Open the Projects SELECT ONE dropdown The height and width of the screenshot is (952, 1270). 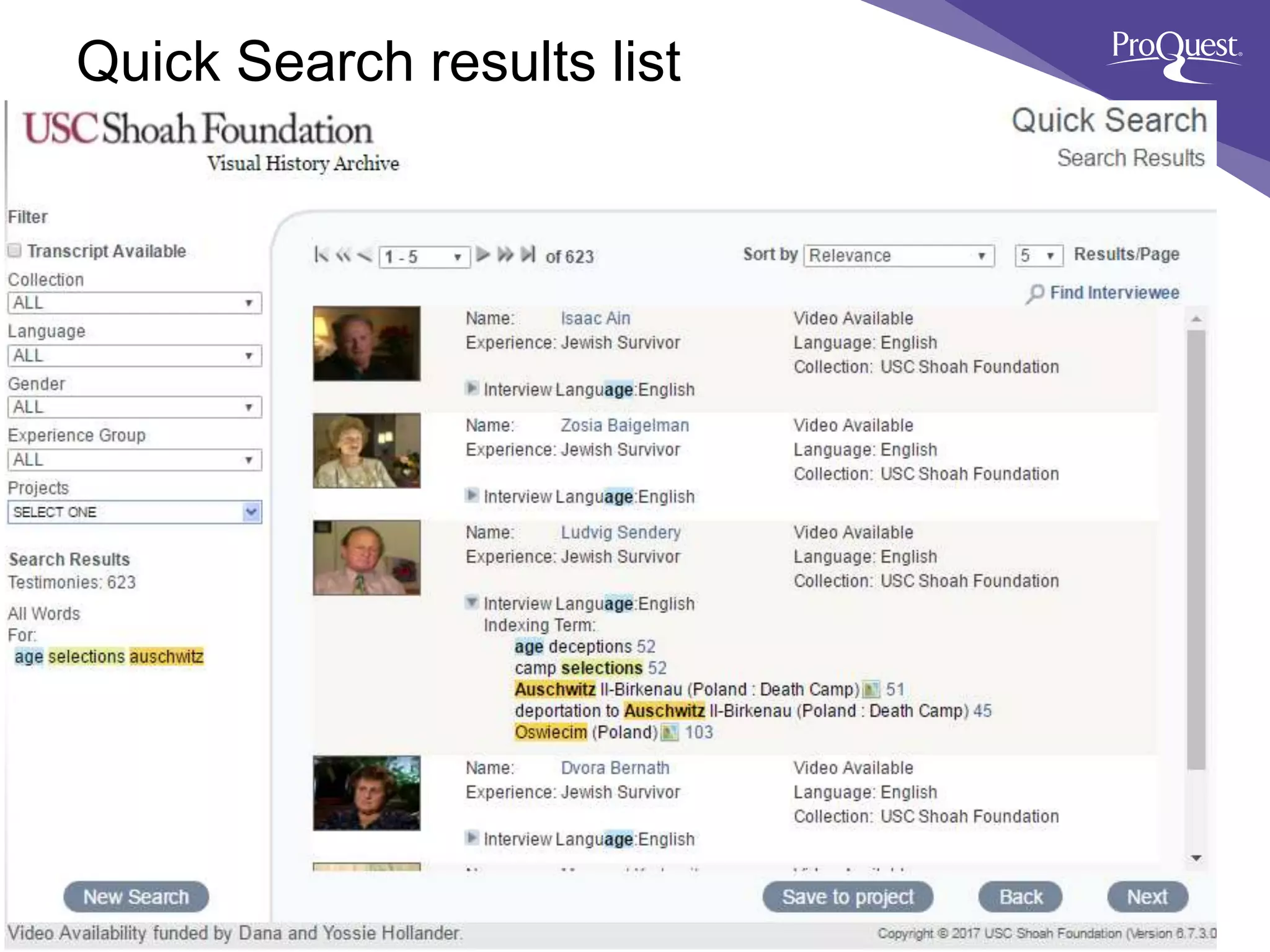pos(135,512)
